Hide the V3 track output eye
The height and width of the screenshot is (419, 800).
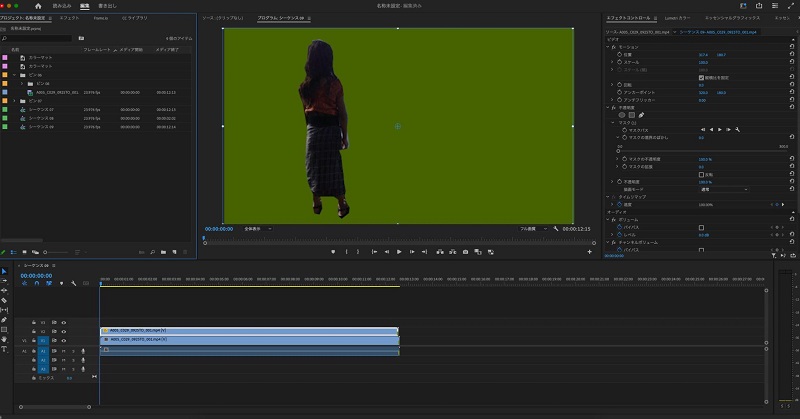pos(64,323)
